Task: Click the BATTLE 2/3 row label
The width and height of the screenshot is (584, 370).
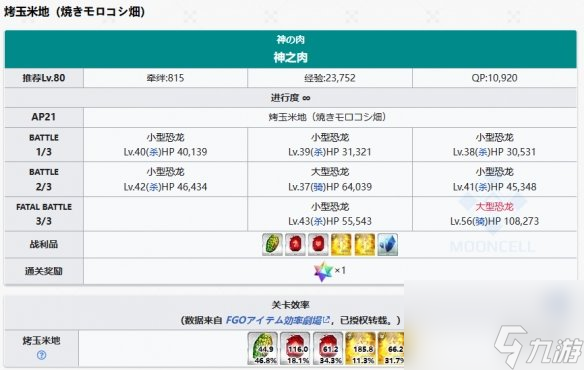Action: pos(44,179)
